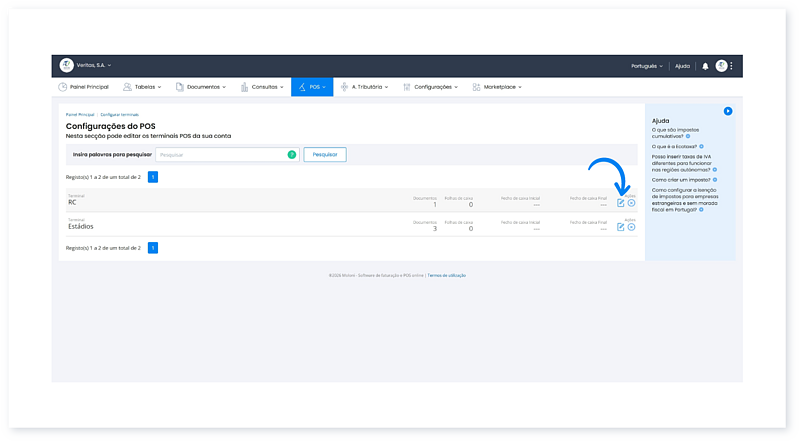
Task: Click the delete icon for the RC terminal
Action: tap(631, 203)
